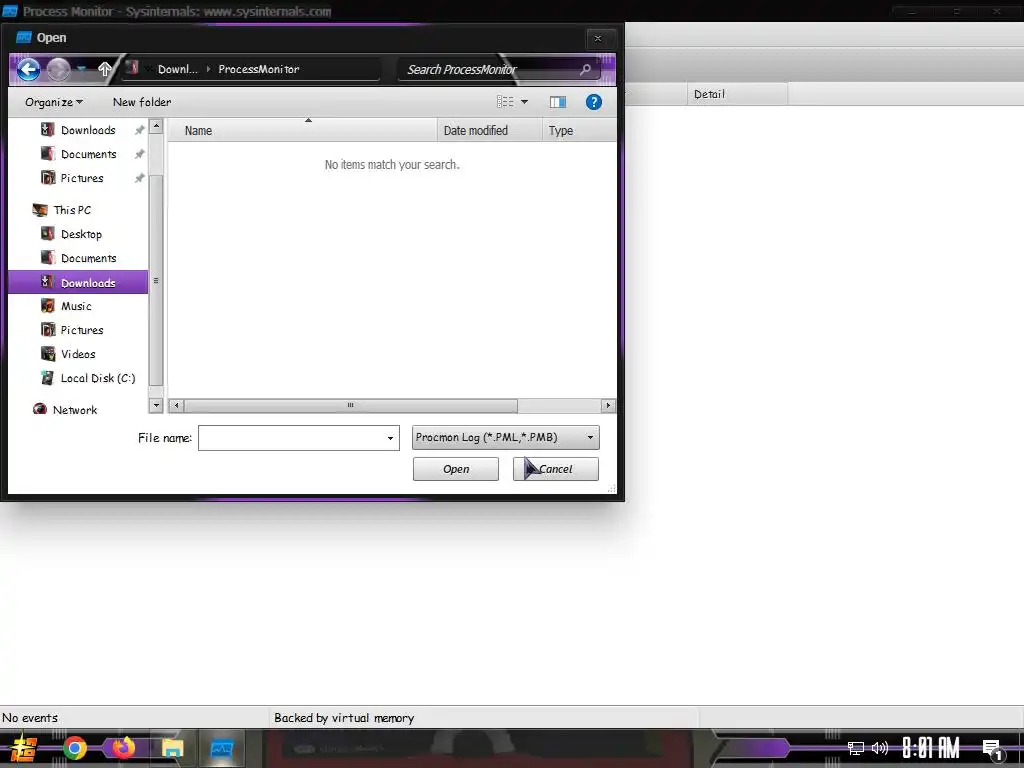The height and width of the screenshot is (768, 1024).
Task: Click the pin icon beside pinned Pictures
Action: click(139, 178)
